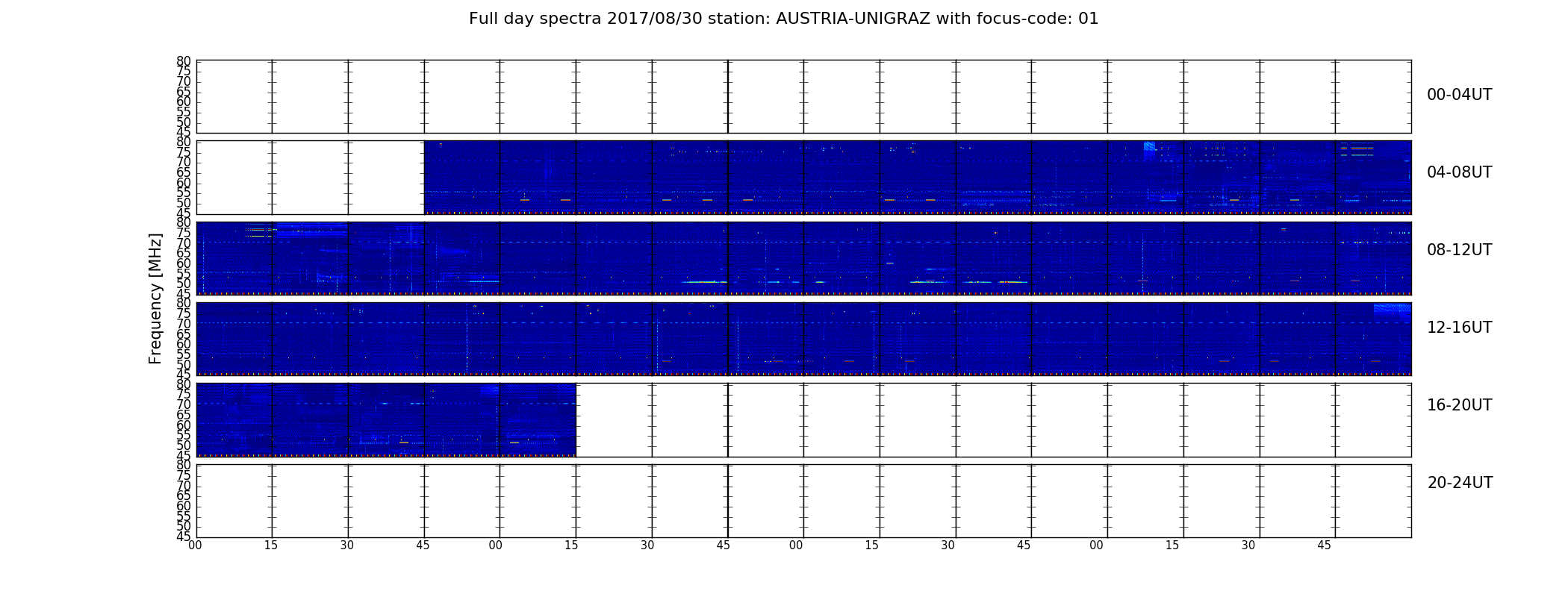
Task: Select the 'Frequency [MHz]' y-axis label
Action: click(155, 298)
